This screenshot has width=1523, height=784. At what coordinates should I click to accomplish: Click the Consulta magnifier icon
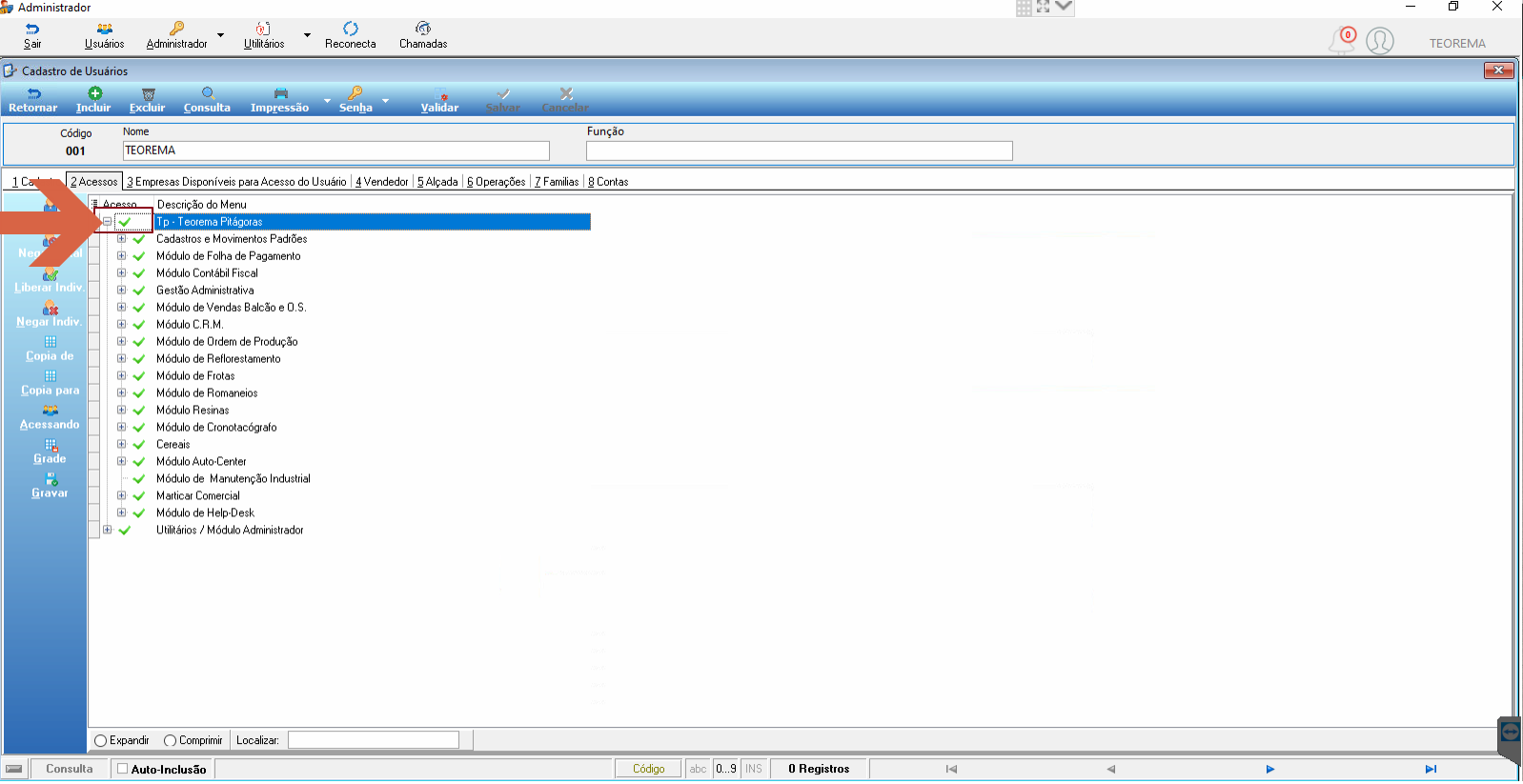click(x=207, y=93)
